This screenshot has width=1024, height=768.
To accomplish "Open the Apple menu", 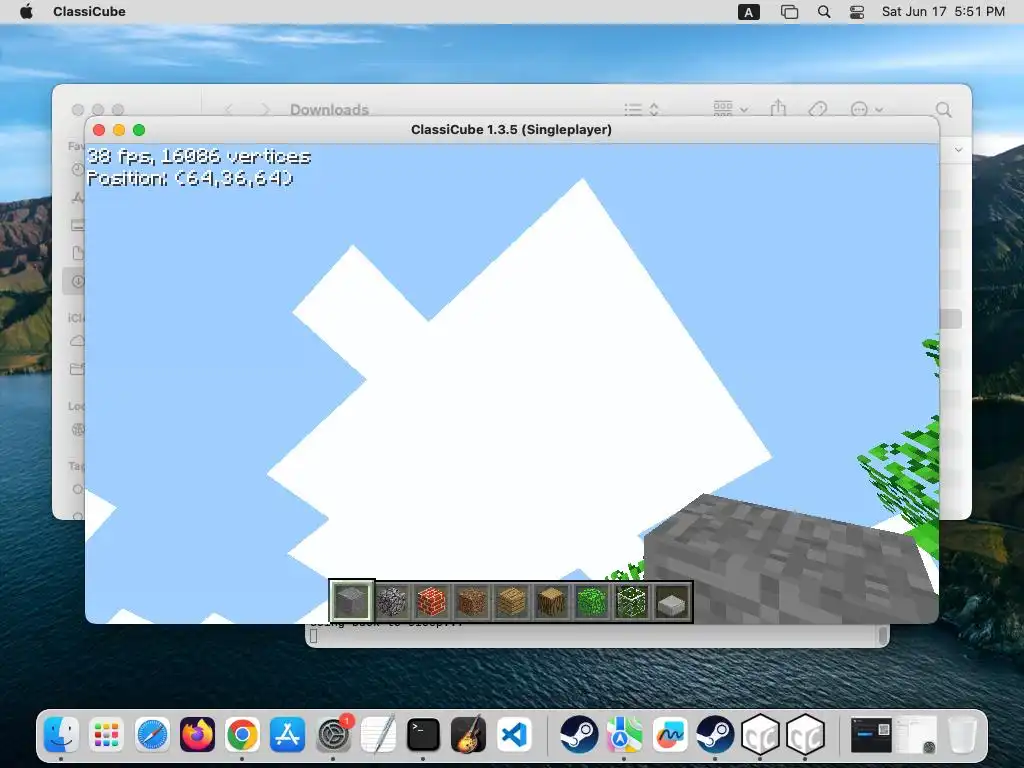I will (26, 11).
